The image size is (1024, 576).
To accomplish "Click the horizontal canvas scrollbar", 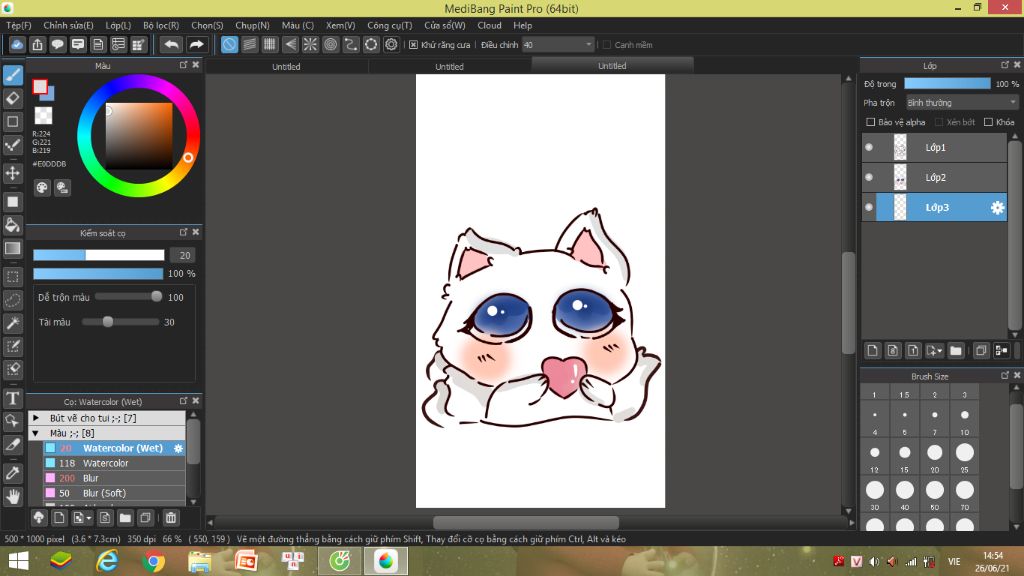I will [526, 522].
